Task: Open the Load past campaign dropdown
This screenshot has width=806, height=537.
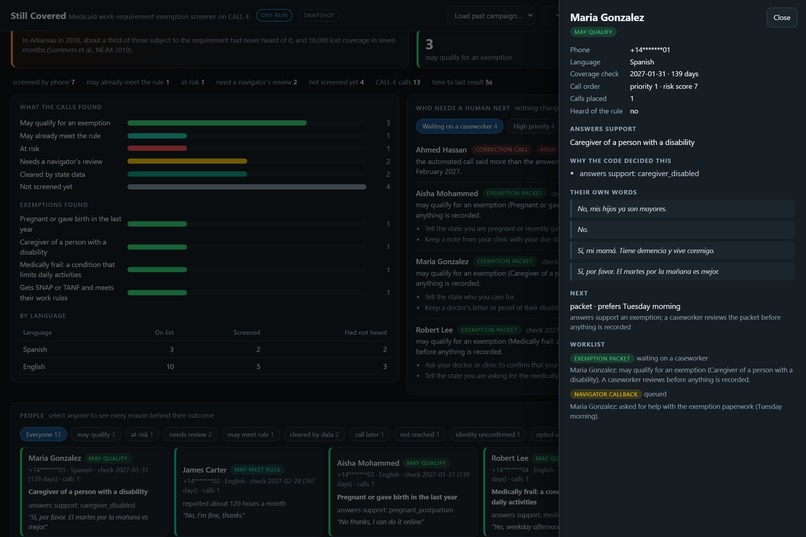Action: (x=492, y=15)
